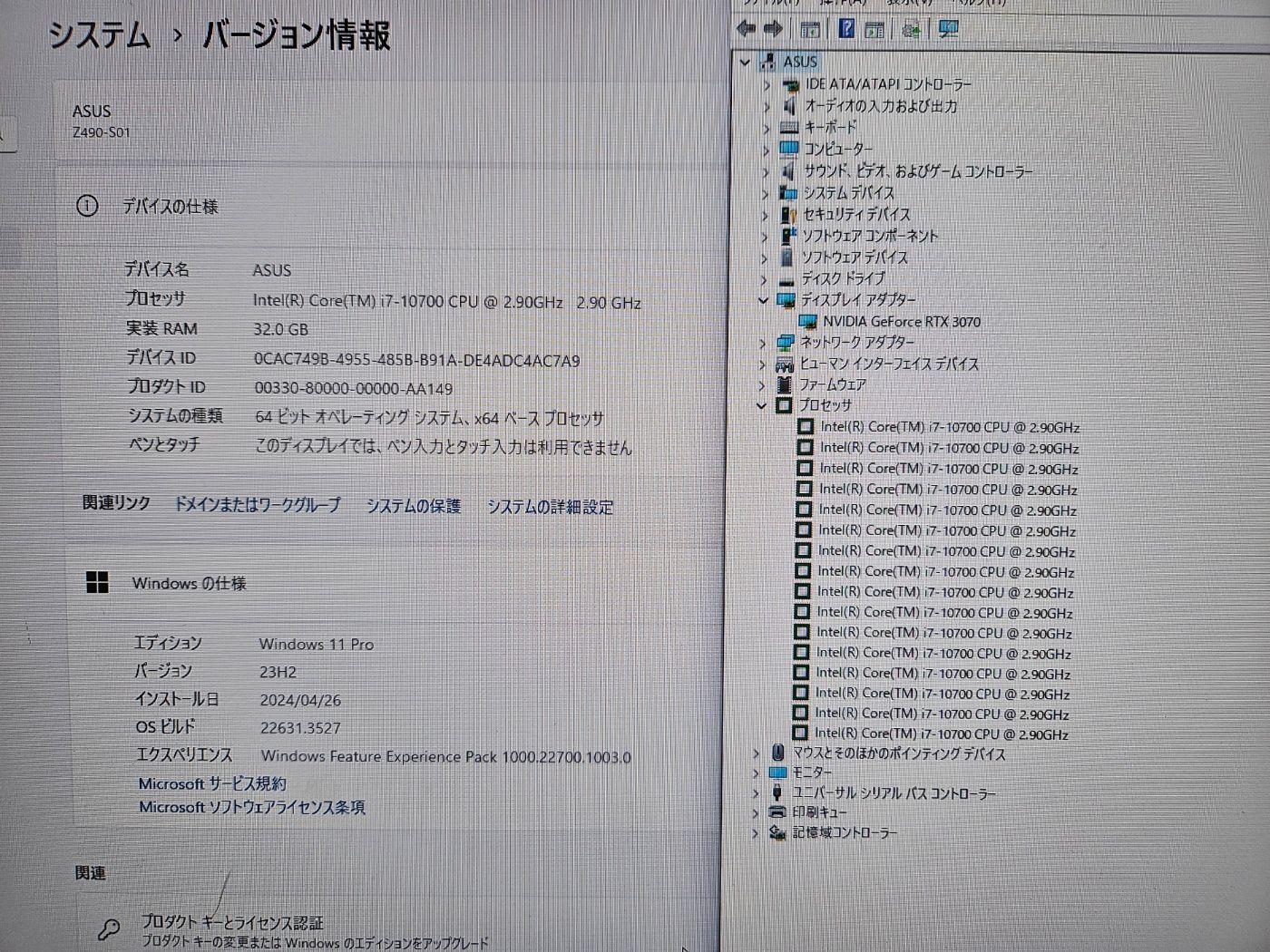This screenshot has height=952, width=1270.
Task: Select the ディスク ドライブ tree row label
Action: [843, 279]
